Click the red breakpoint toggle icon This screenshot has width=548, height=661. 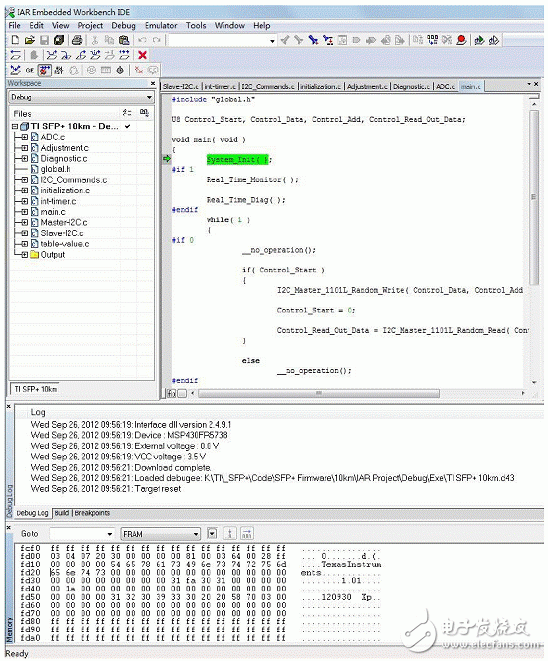pyautogui.click(x=461, y=40)
